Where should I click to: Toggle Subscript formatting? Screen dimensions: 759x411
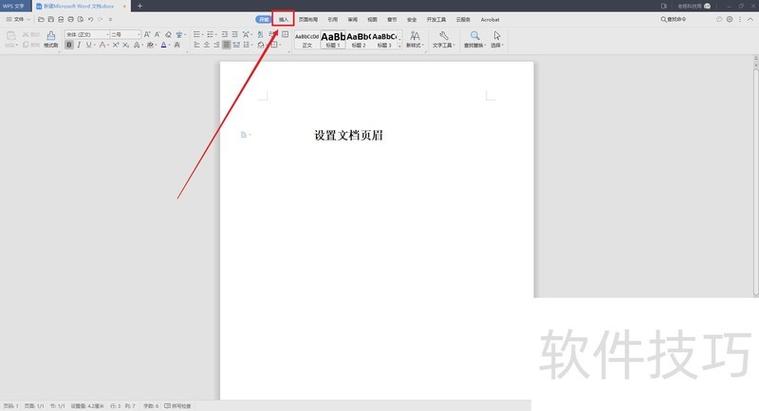(125, 45)
